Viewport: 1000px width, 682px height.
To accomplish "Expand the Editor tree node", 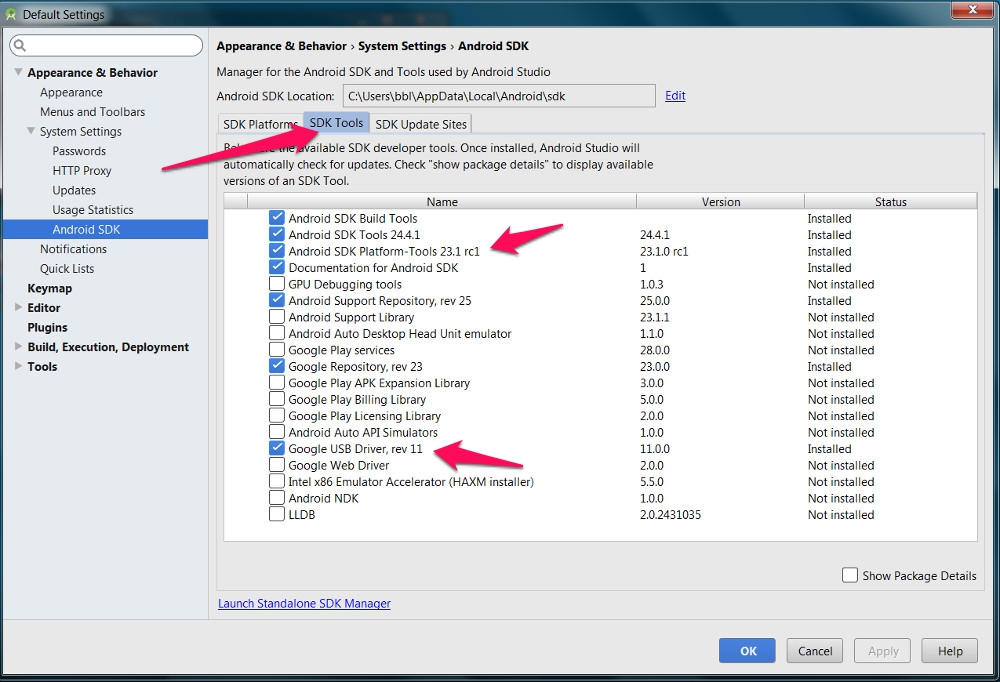I will click(18, 308).
